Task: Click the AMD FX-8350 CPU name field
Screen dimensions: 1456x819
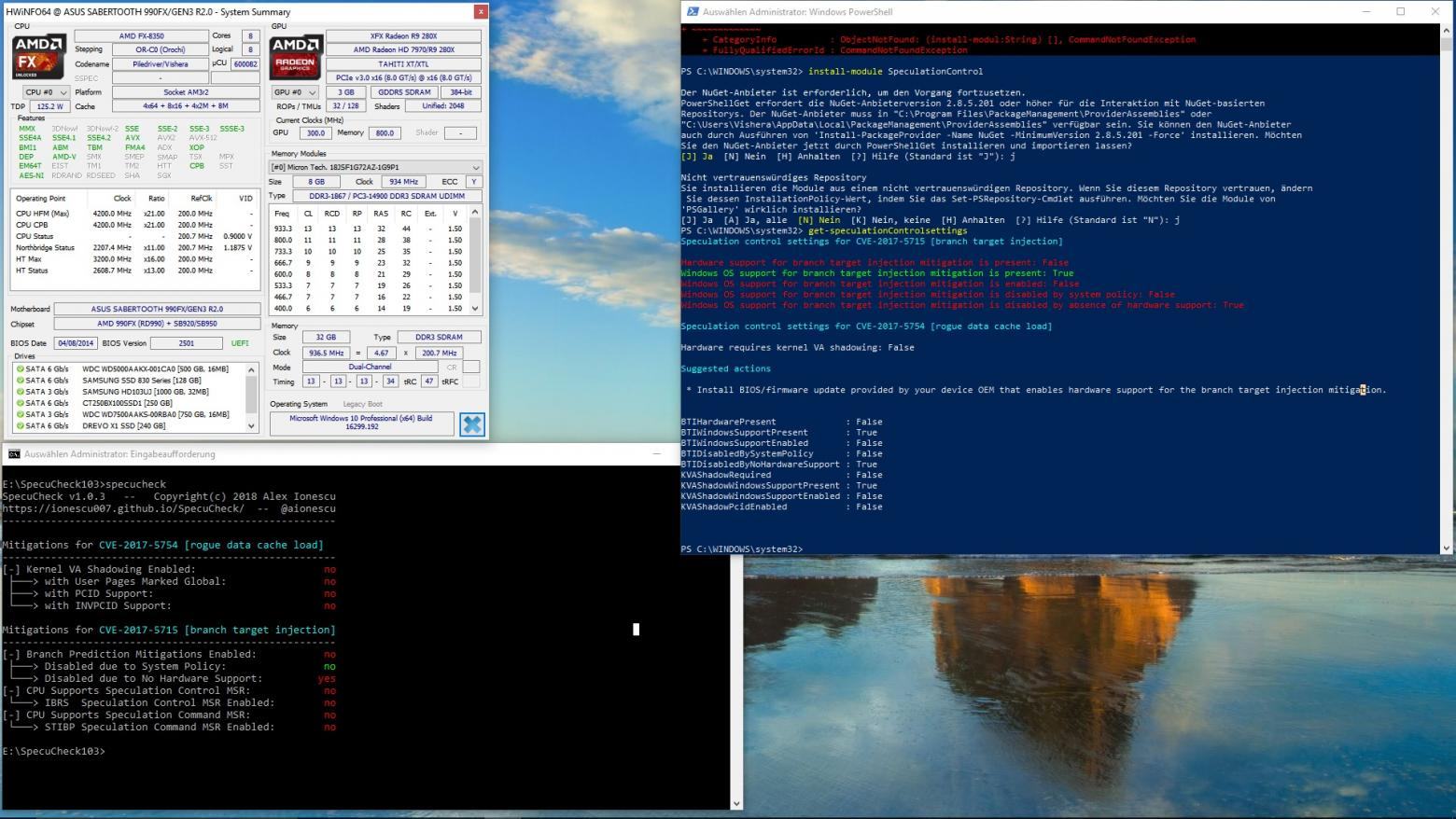Action: pyautogui.click(x=141, y=35)
